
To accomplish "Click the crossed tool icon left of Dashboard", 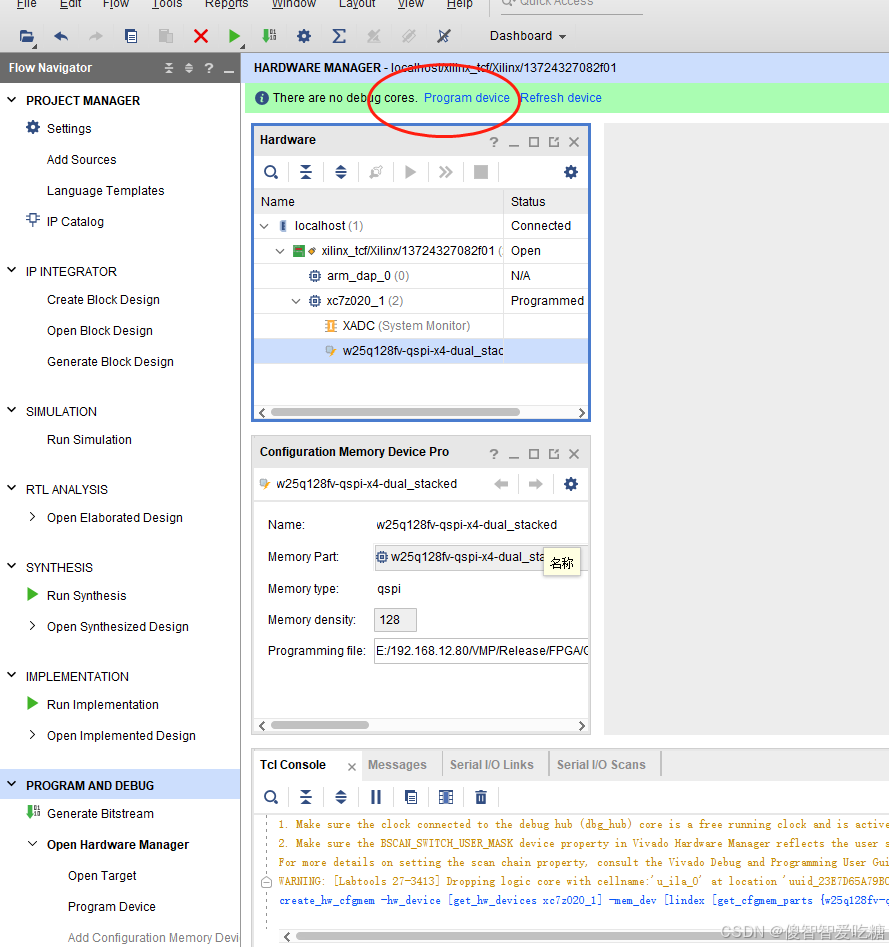I will tap(444, 36).
